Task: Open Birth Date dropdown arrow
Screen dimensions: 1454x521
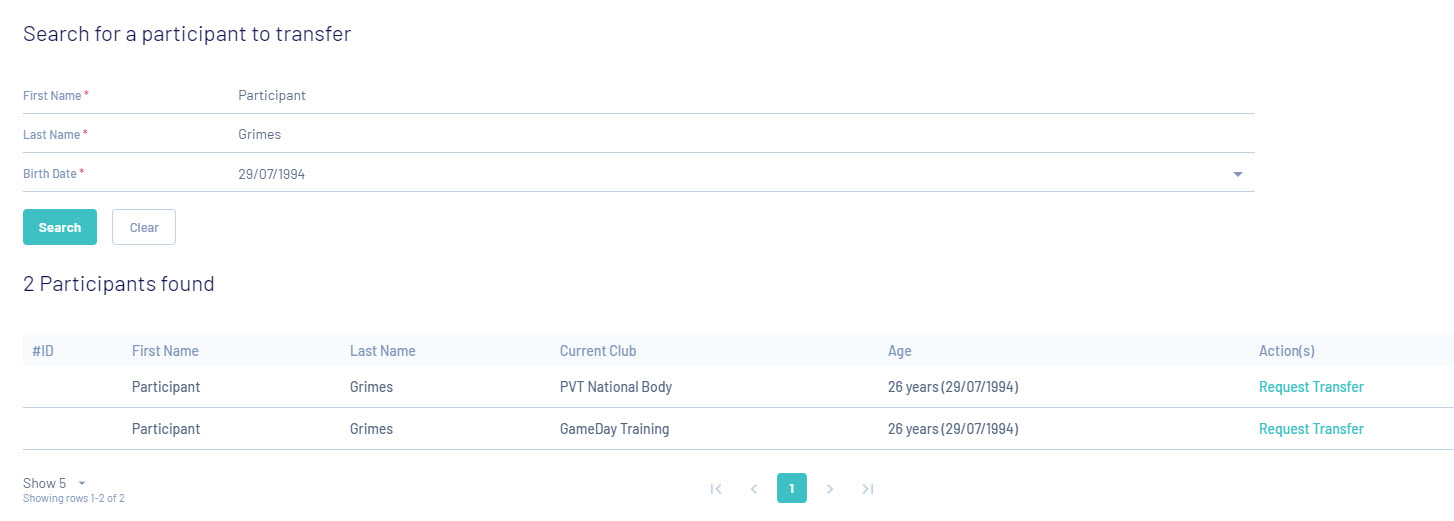Action: [1237, 174]
